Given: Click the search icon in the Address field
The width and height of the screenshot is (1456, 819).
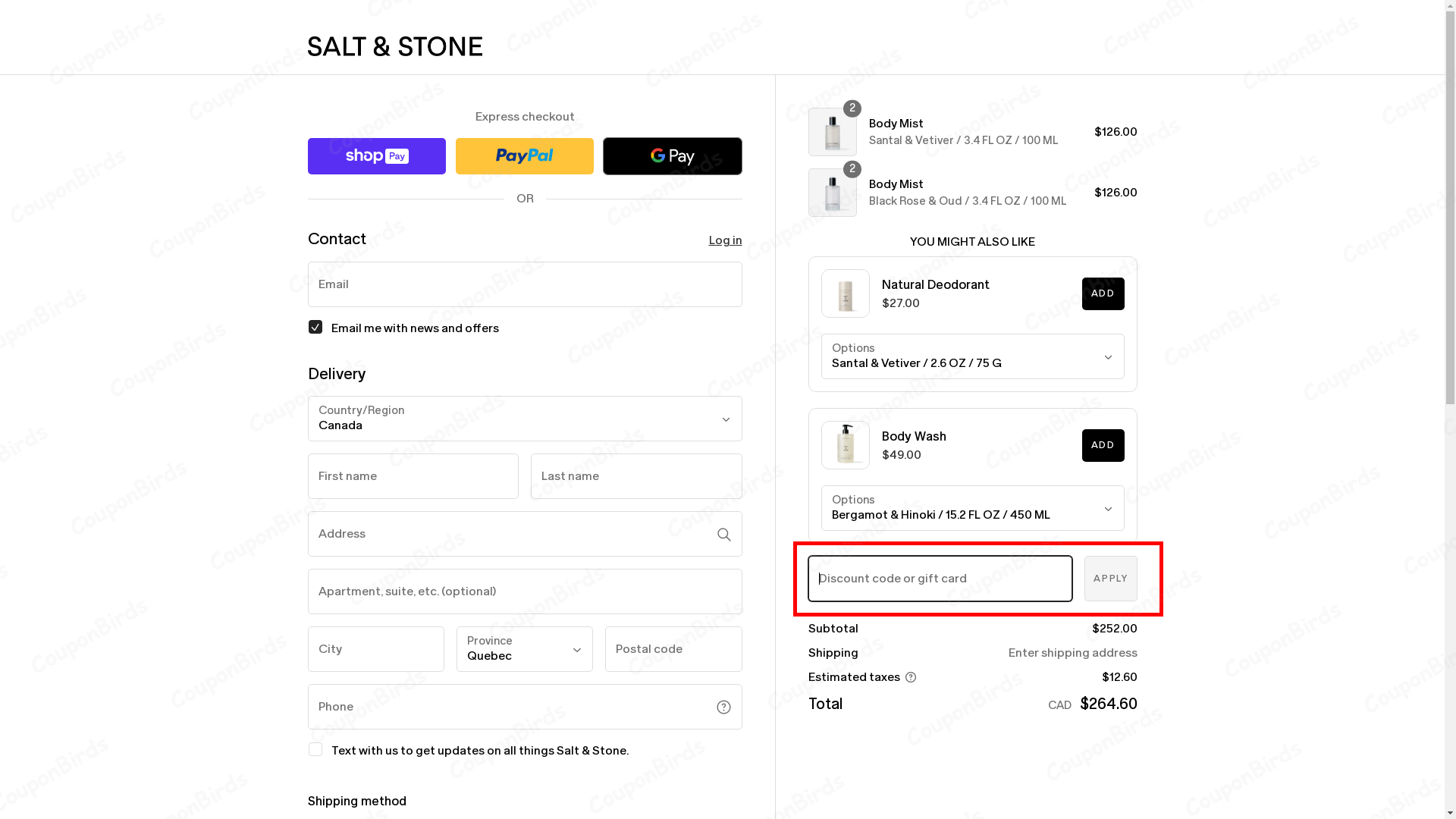Looking at the screenshot, I should click(x=723, y=534).
